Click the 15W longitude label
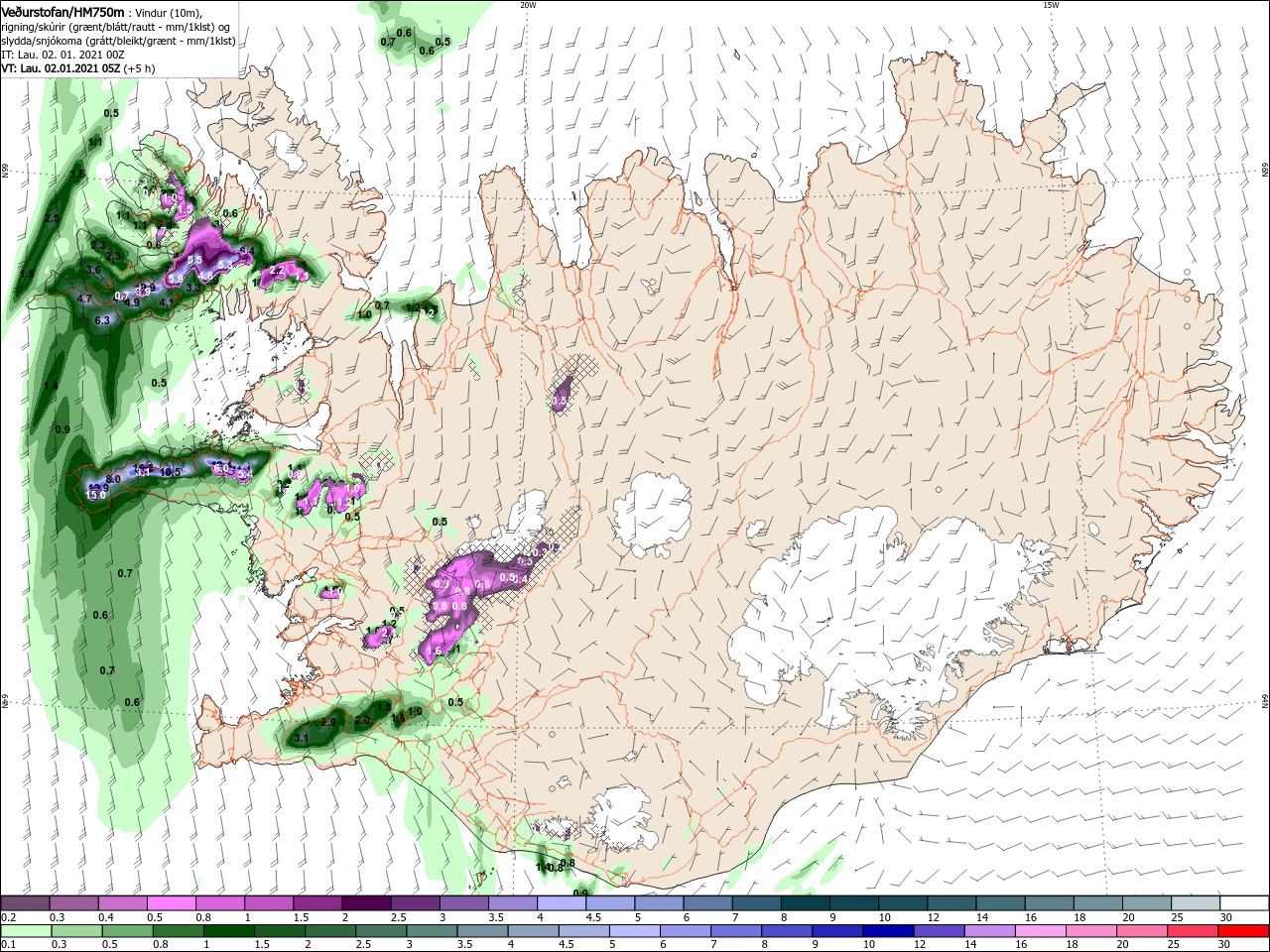 pyautogui.click(x=1051, y=5)
